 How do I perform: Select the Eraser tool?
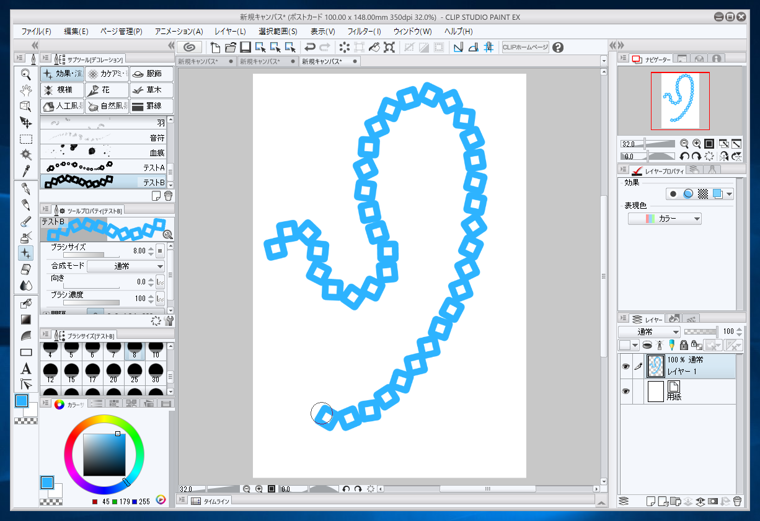click(26, 269)
